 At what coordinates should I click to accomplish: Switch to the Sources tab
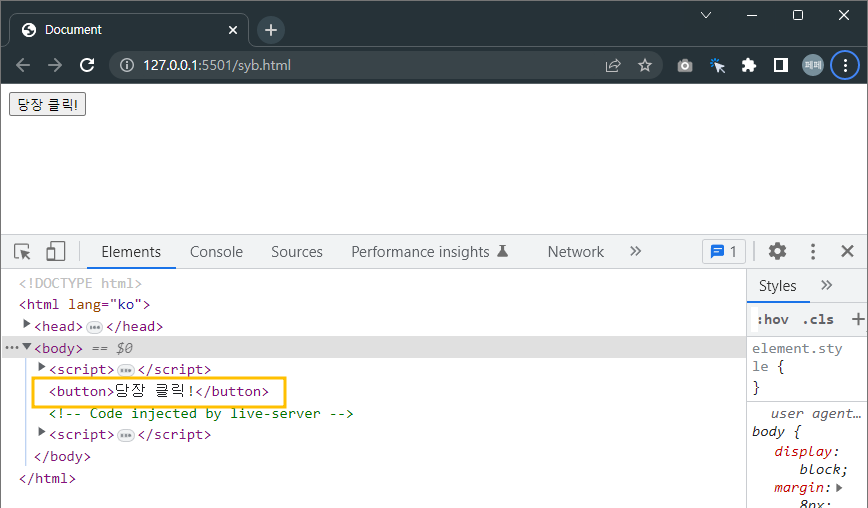click(x=297, y=252)
